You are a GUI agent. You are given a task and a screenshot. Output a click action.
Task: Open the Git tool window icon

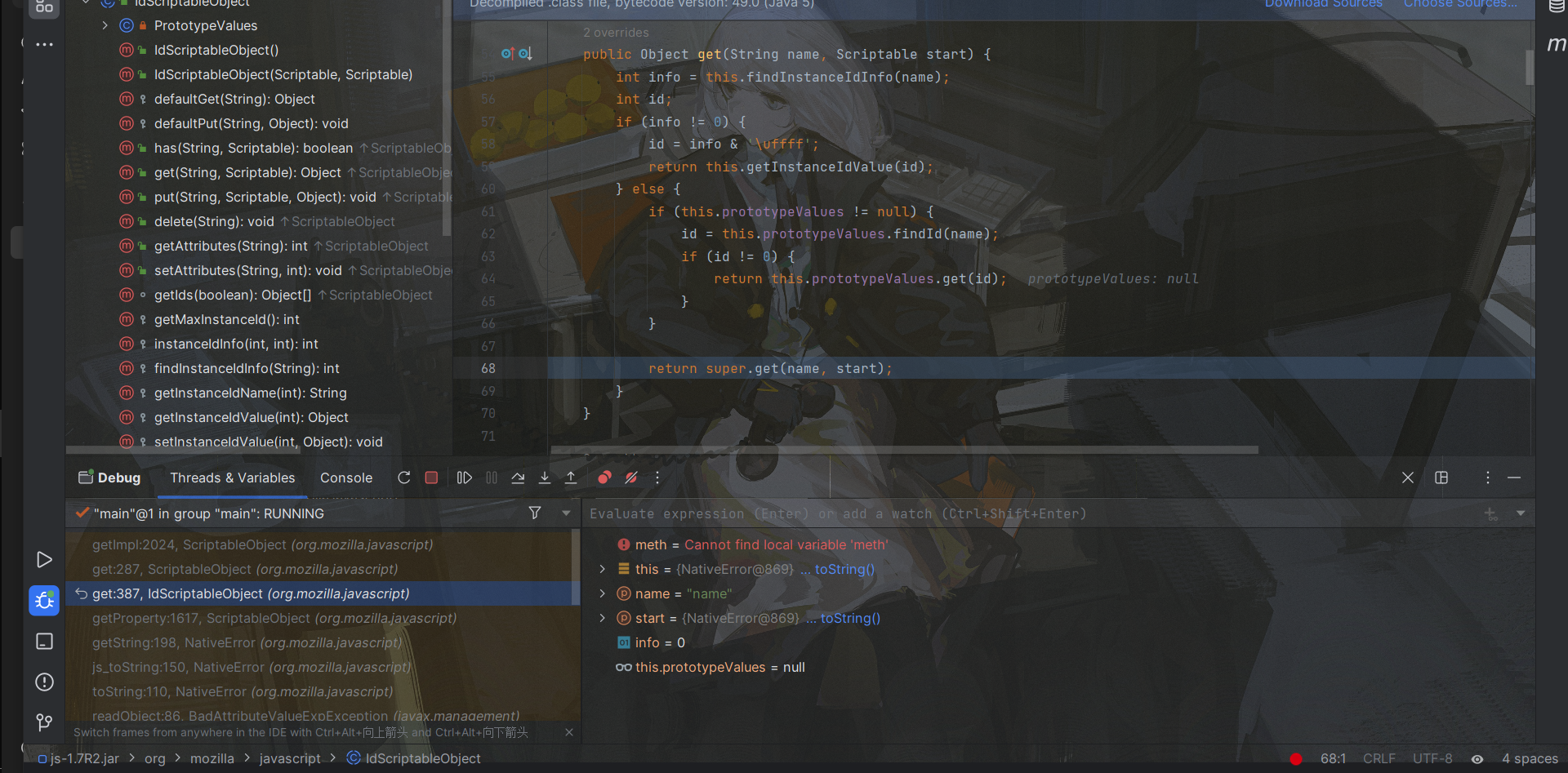[45, 722]
